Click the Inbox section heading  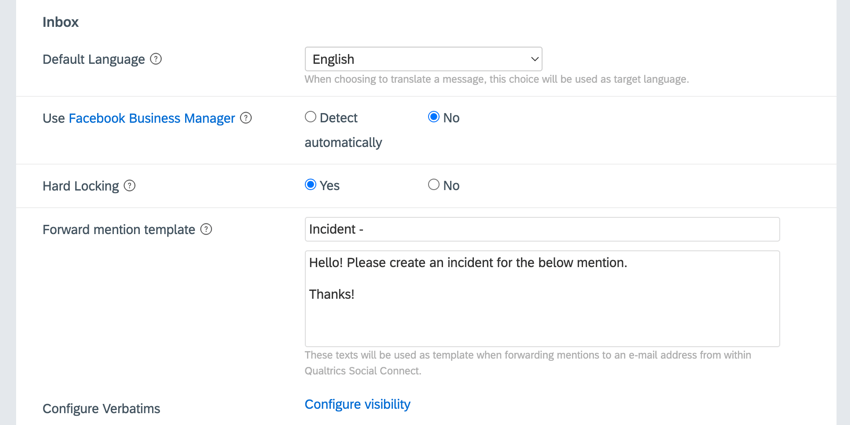[61, 22]
